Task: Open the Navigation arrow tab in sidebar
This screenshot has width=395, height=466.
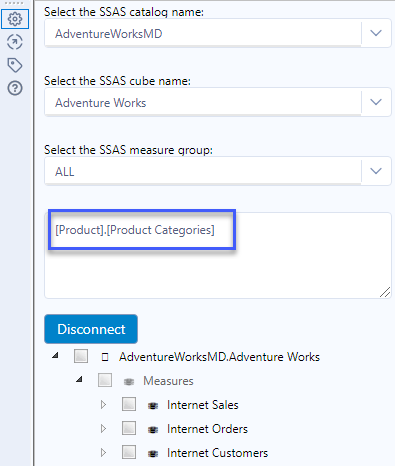Action: point(15,42)
